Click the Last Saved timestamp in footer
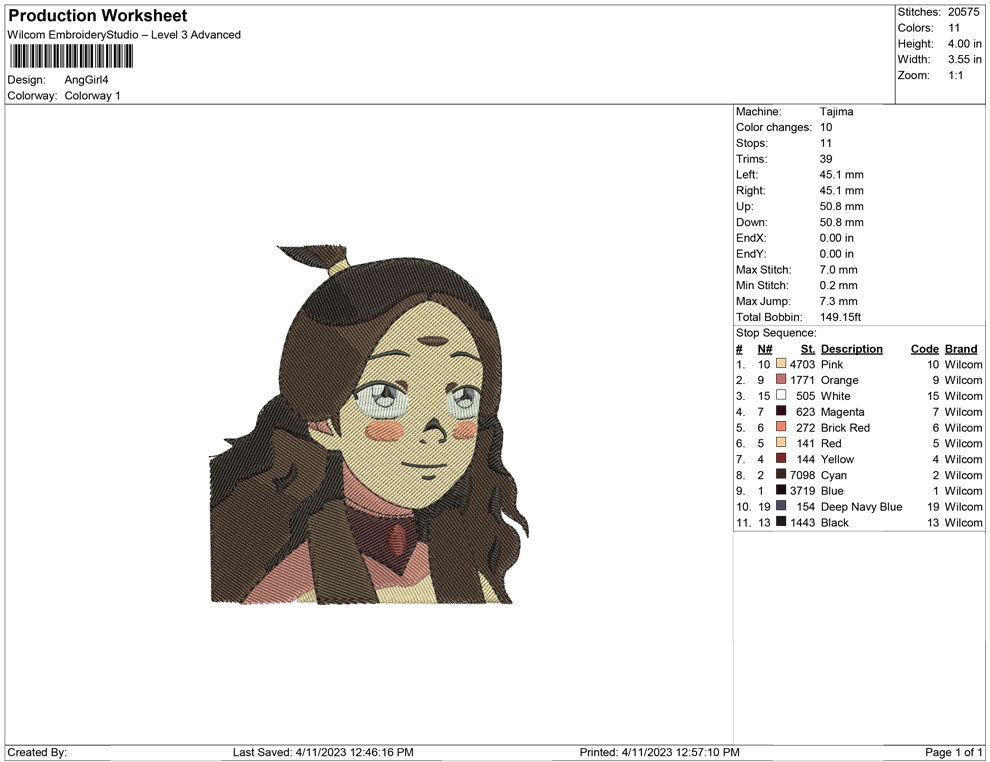Image resolution: width=990 pixels, height=762 pixels. click(323, 752)
